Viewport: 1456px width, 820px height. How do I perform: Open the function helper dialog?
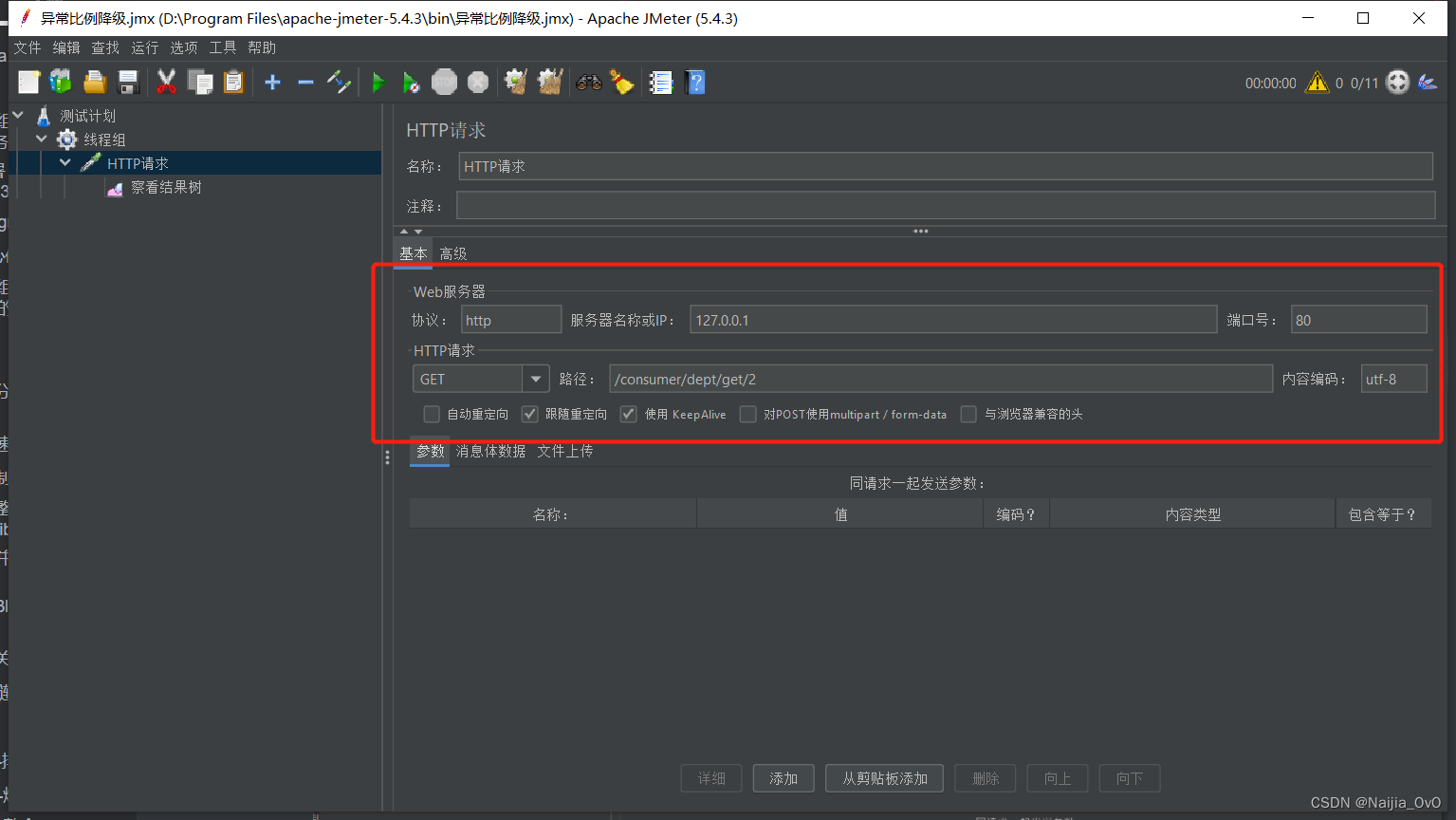[x=661, y=83]
